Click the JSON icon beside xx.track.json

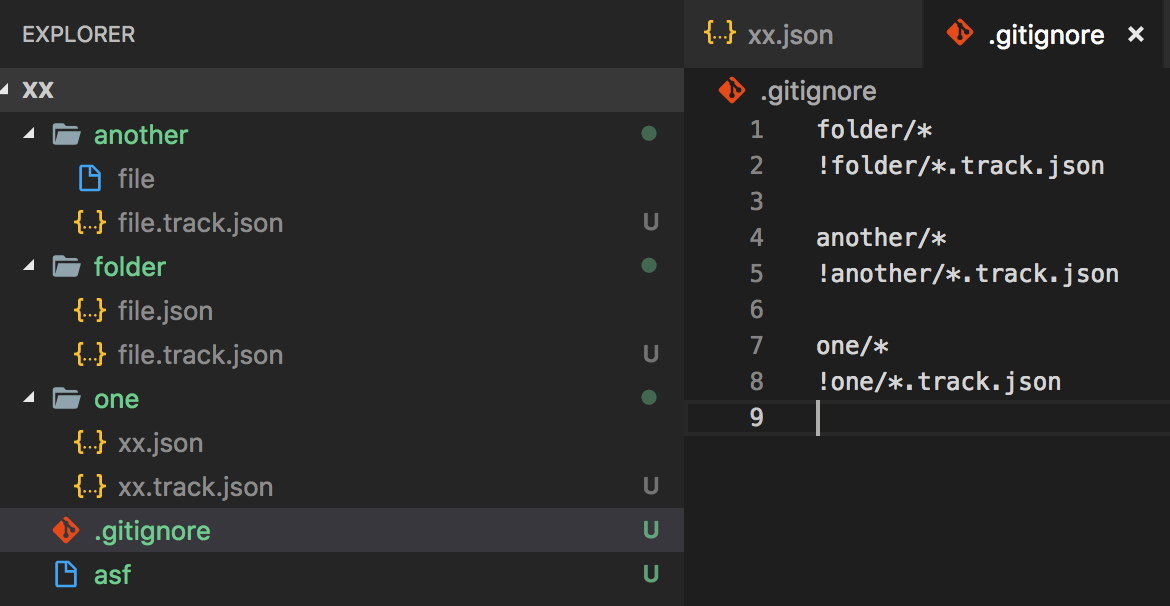coord(90,487)
